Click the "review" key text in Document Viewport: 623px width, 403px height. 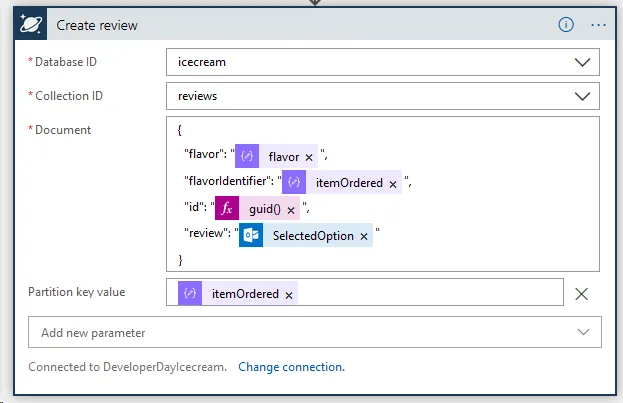pos(204,233)
